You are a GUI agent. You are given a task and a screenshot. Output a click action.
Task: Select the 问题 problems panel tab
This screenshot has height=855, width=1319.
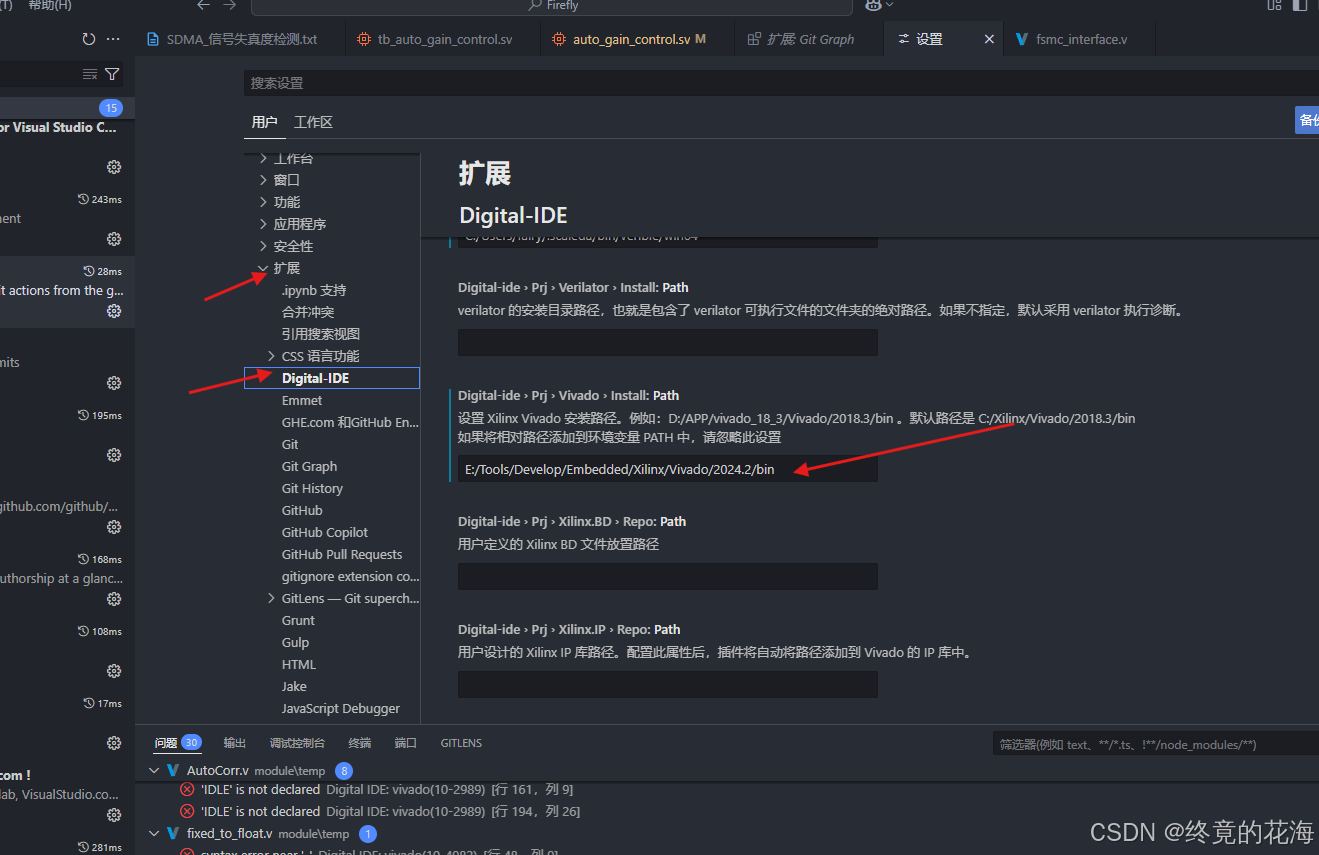click(x=178, y=743)
